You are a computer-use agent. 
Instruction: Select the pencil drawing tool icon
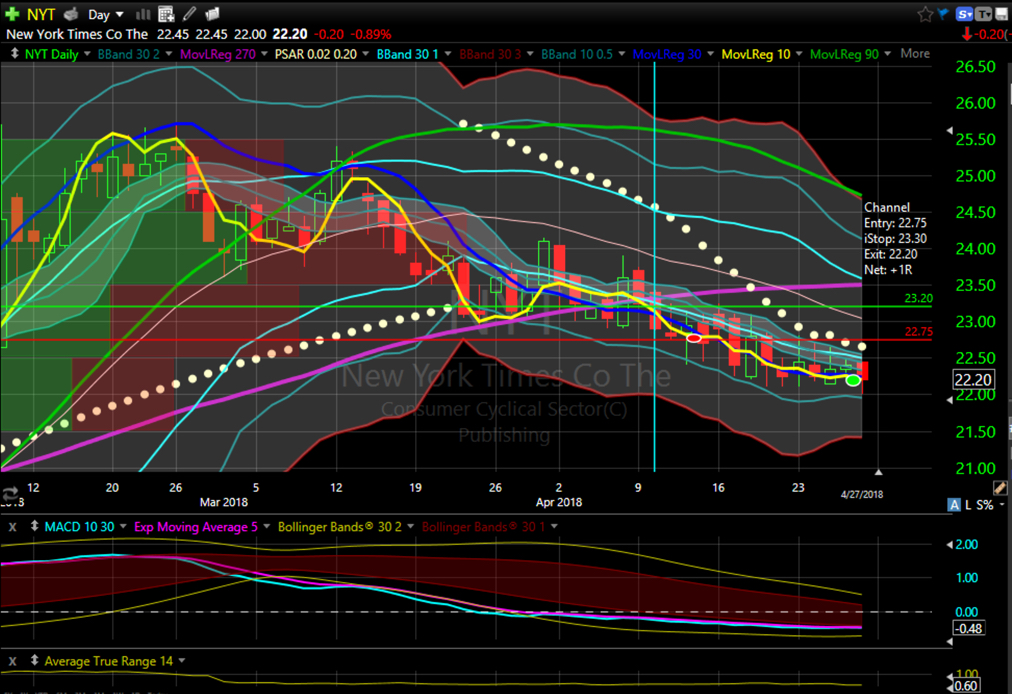click(x=189, y=14)
